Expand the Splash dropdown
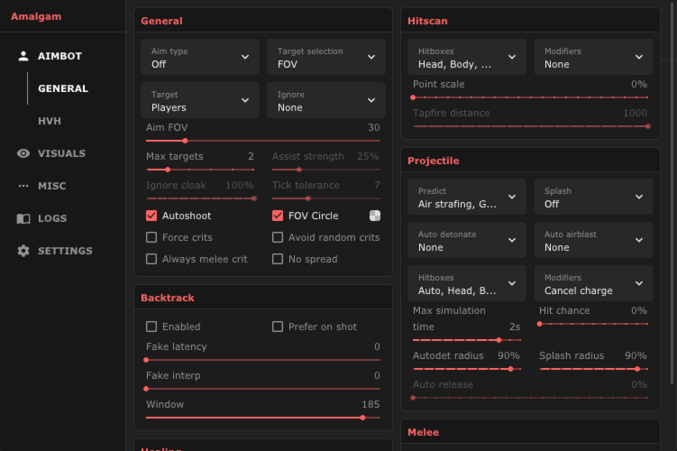This screenshot has height=451, width=677. 593,197
